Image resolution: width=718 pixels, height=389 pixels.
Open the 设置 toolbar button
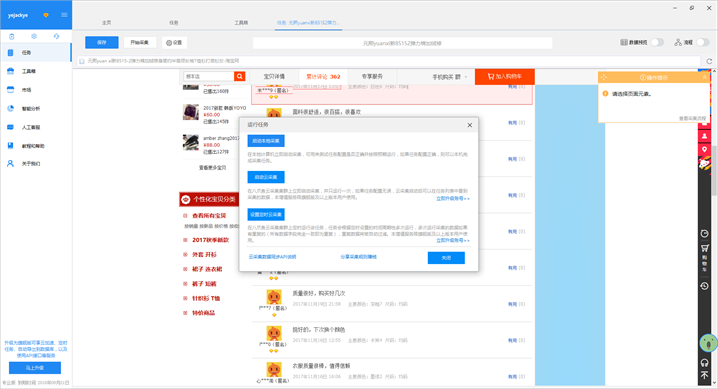click(174, 43)
